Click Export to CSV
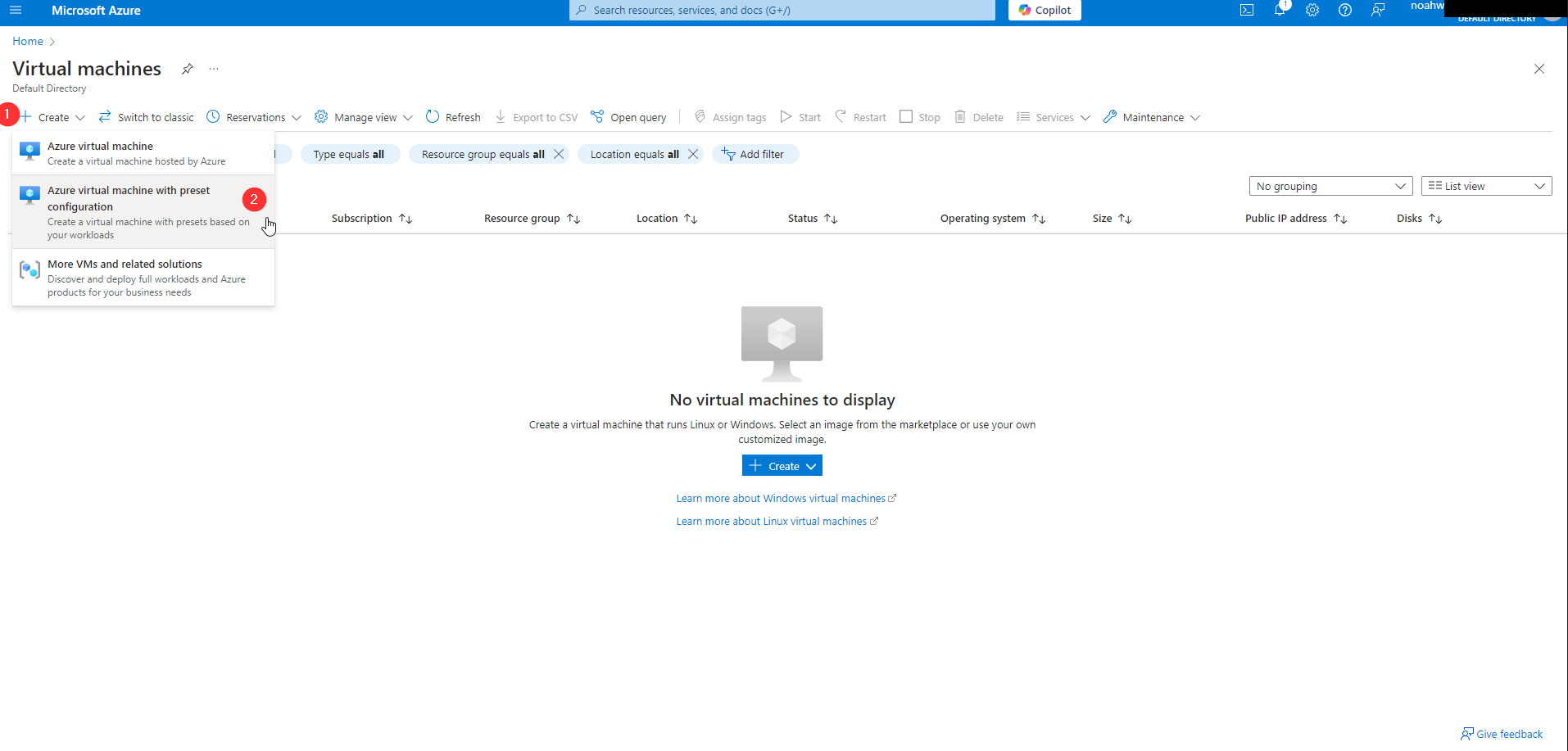 (x=537, y=117)
